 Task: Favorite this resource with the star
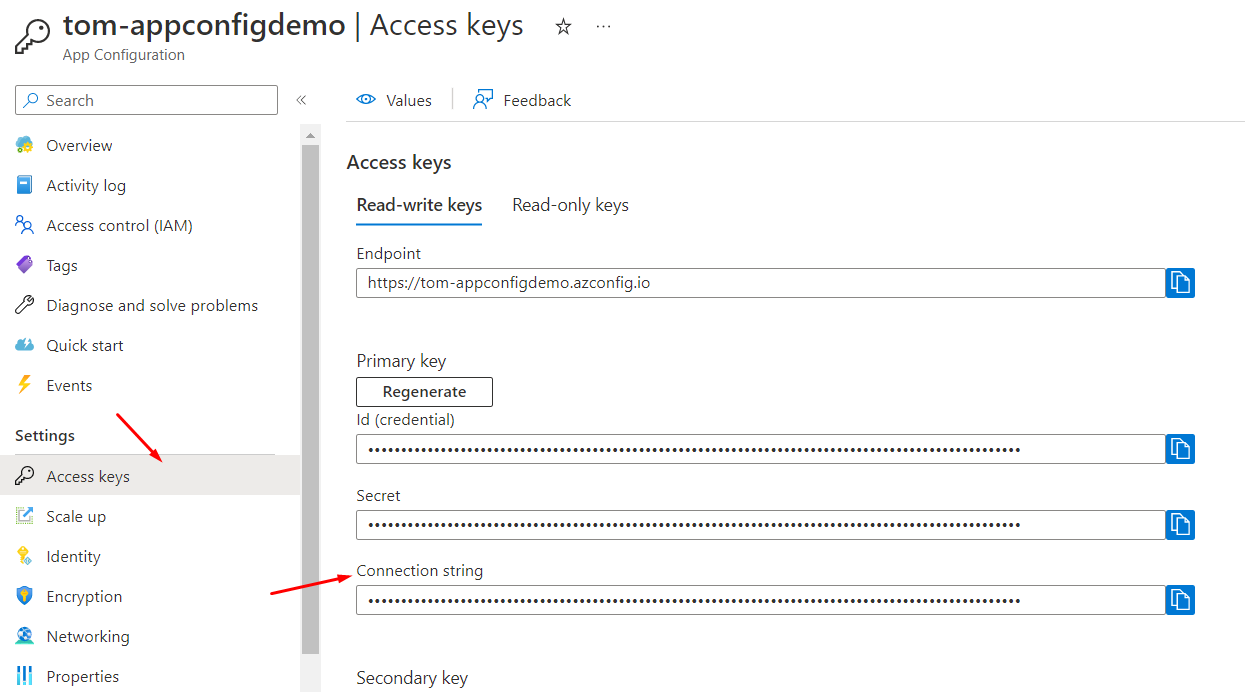pos(563,27)
